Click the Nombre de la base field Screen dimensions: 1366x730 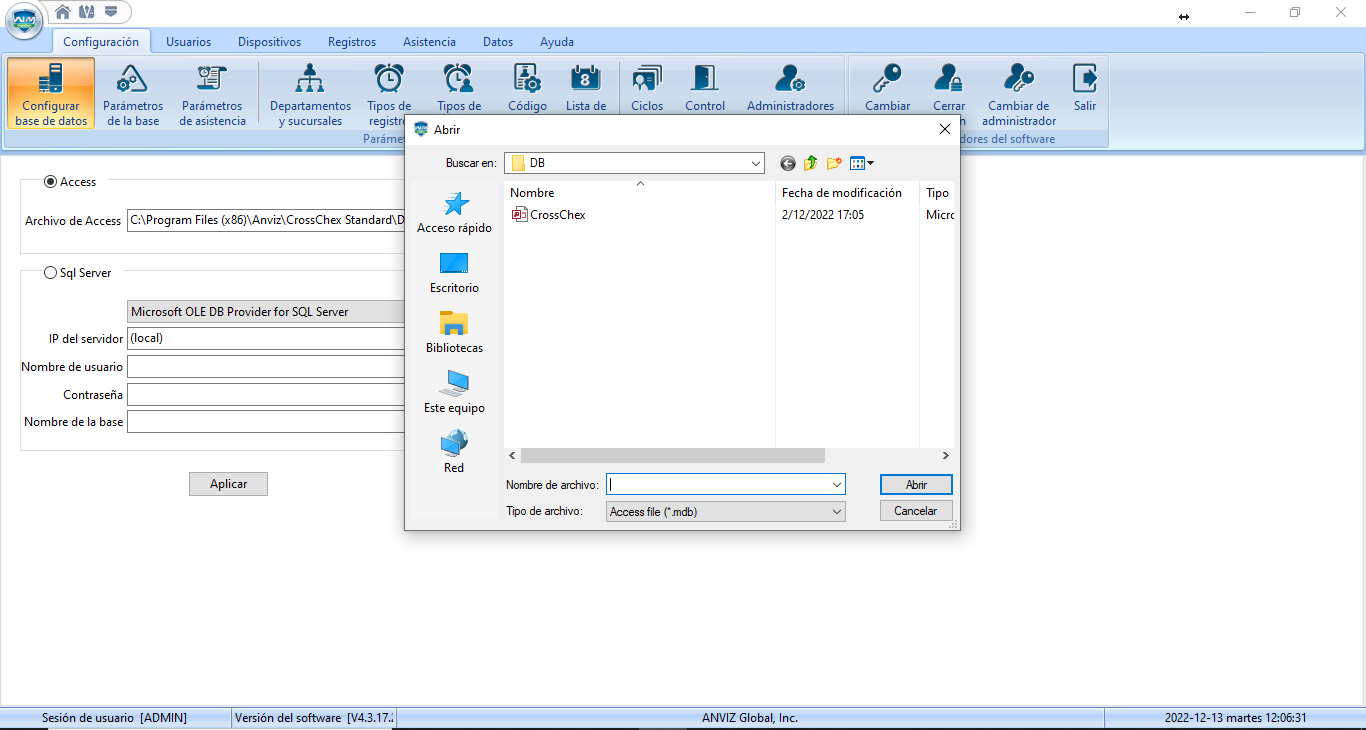pyautogui.click(x=266, y=422)
